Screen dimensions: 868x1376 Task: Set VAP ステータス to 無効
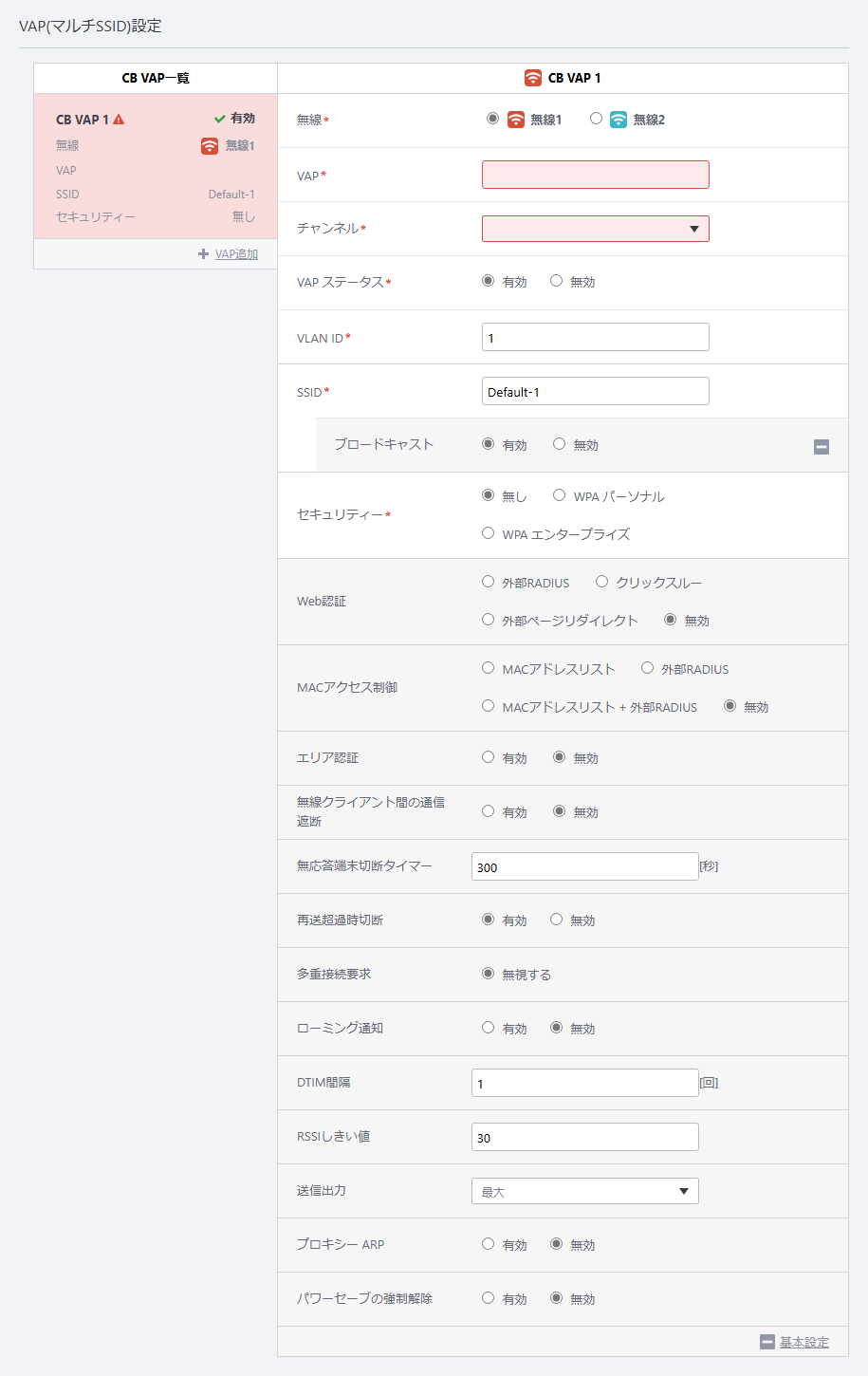coord(556,281)
